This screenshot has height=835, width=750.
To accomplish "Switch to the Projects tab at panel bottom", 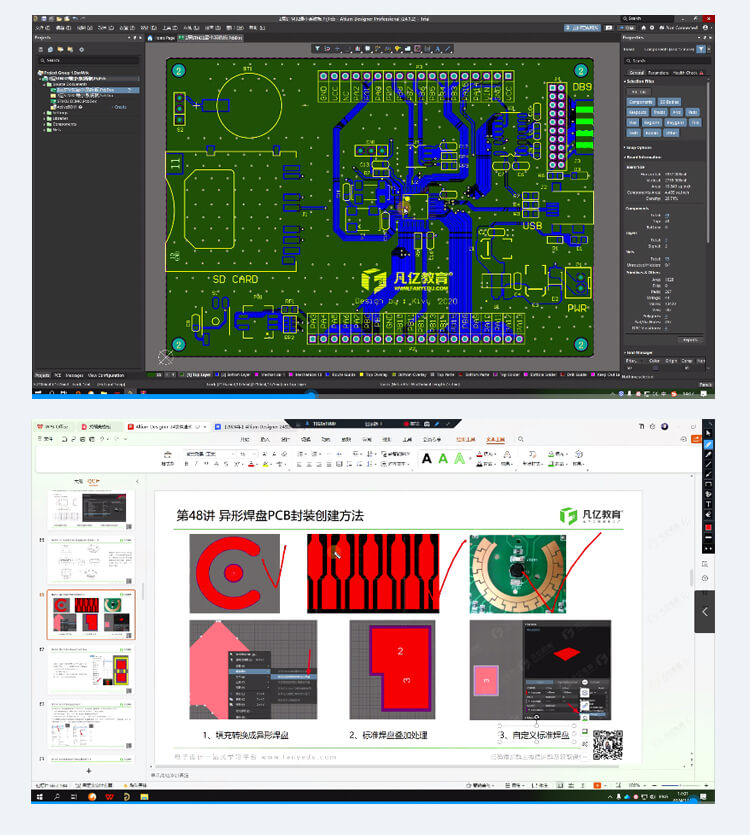I will pyautogui.click(x=43, y=375).
